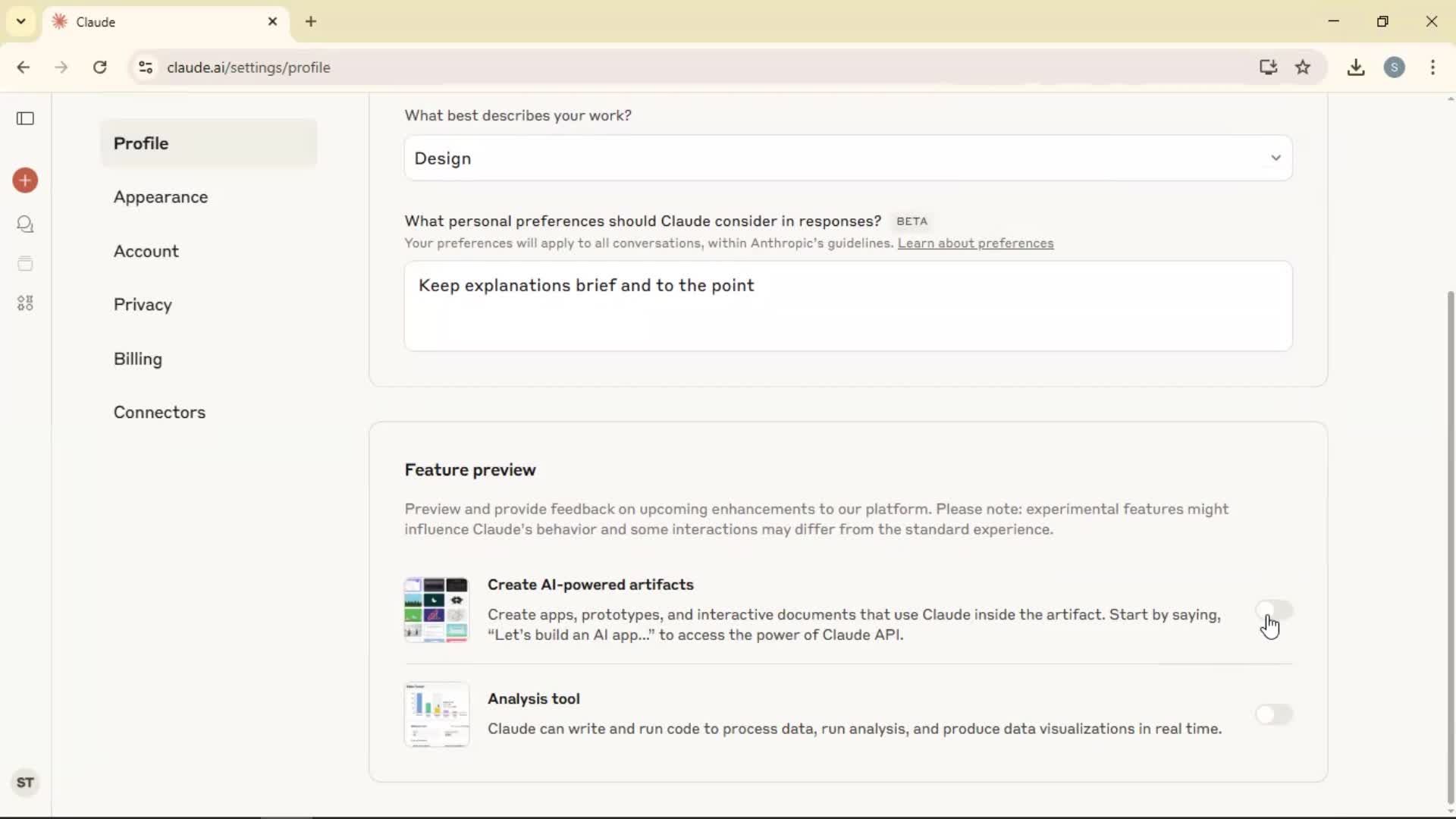
Task: Click the Claude tab favicon
Action: 60,22
